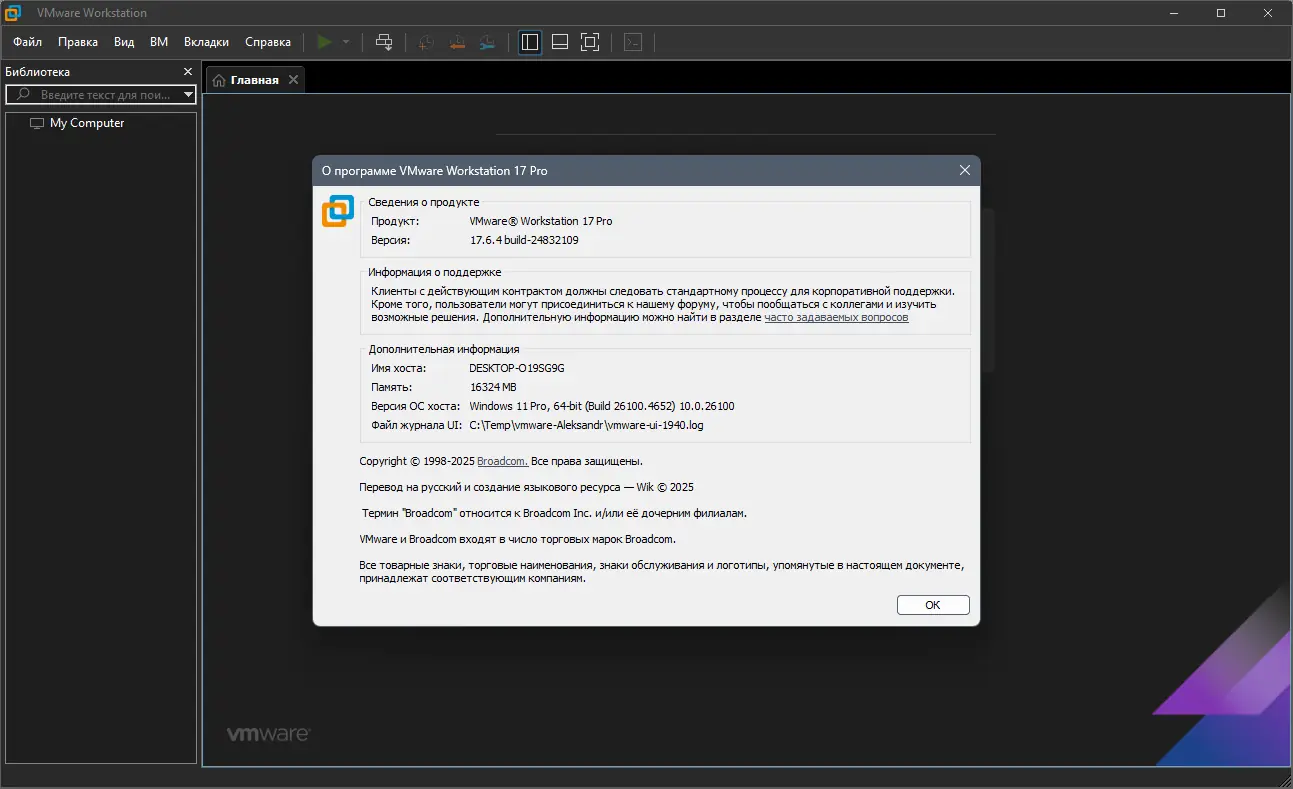Minimize the VMware Workstation window
The image size is (1293, 789).
click(x=1175, y=13)
